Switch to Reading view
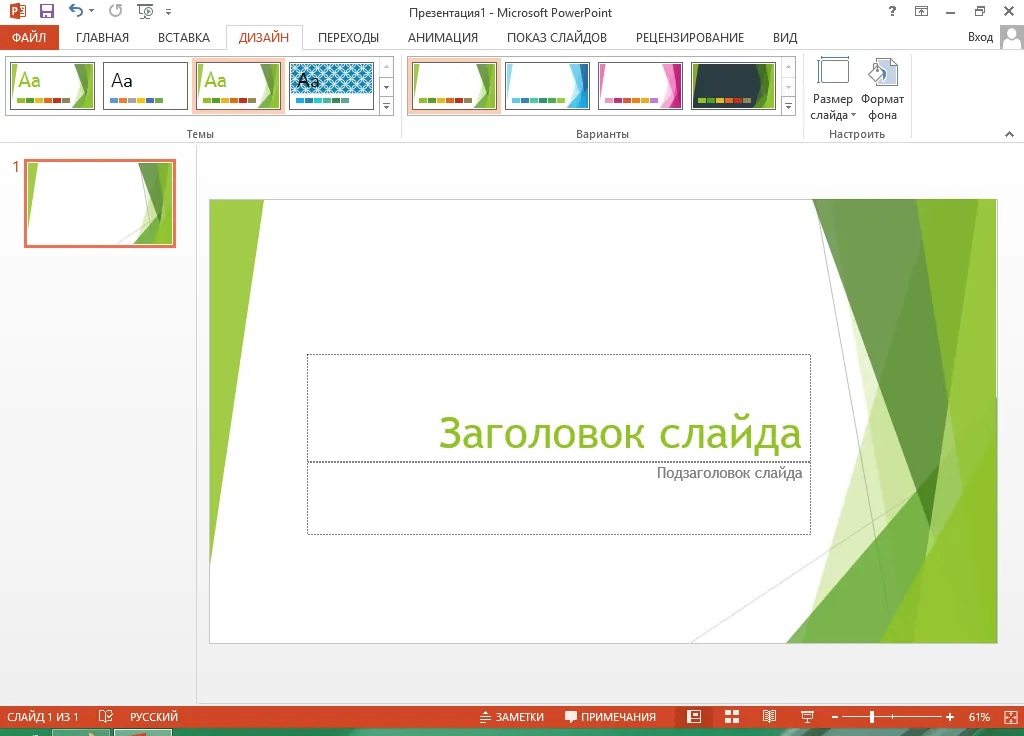1024x736 pixels. [769, 716]
